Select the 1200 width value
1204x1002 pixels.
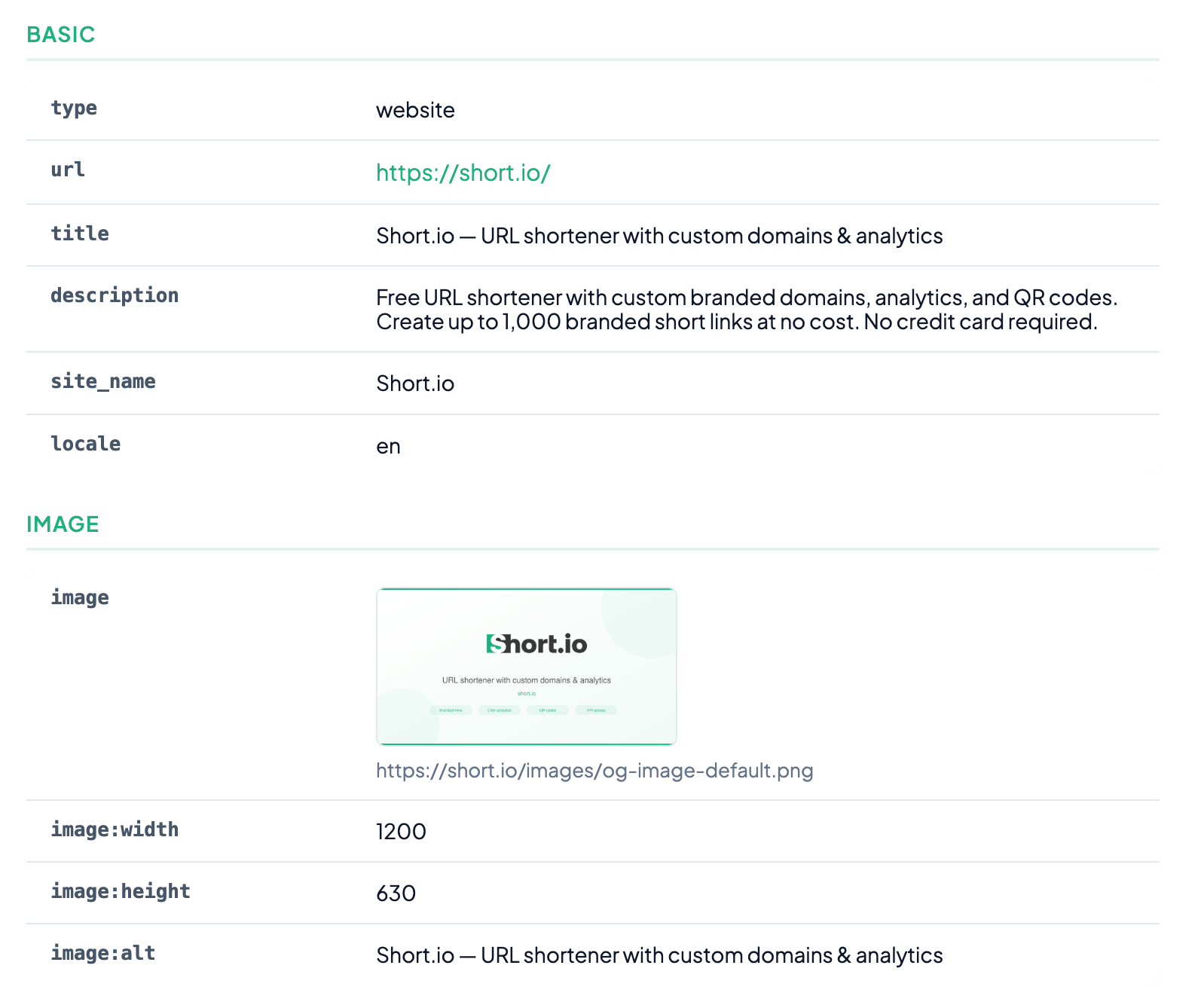pyautogui.click(x=401, y=832)
